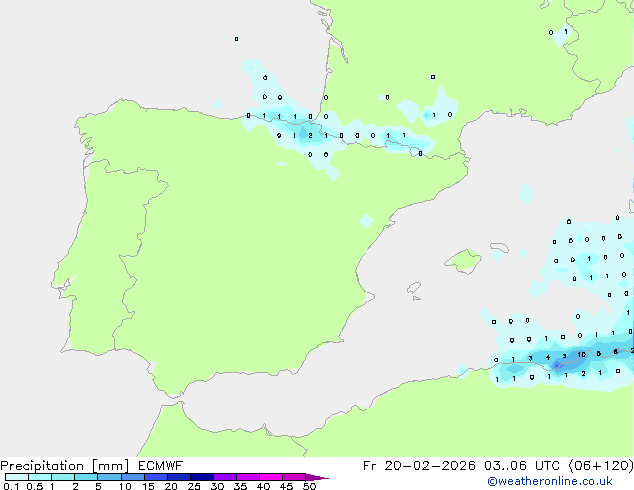634x490 pixels.
Task: Click the 30–35 mm purple legend swatch
Action: pyautogui.click(x=225, y=477)
